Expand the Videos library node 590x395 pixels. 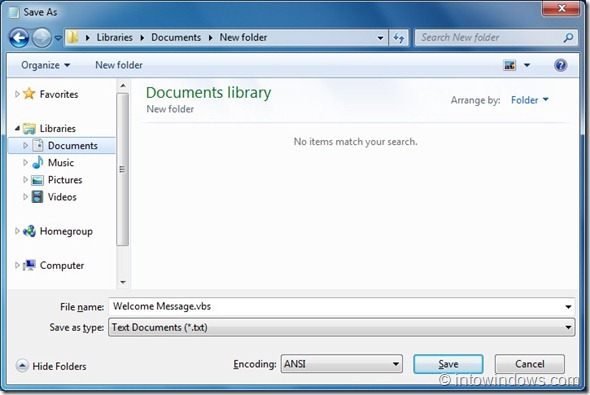click(25, 196)
